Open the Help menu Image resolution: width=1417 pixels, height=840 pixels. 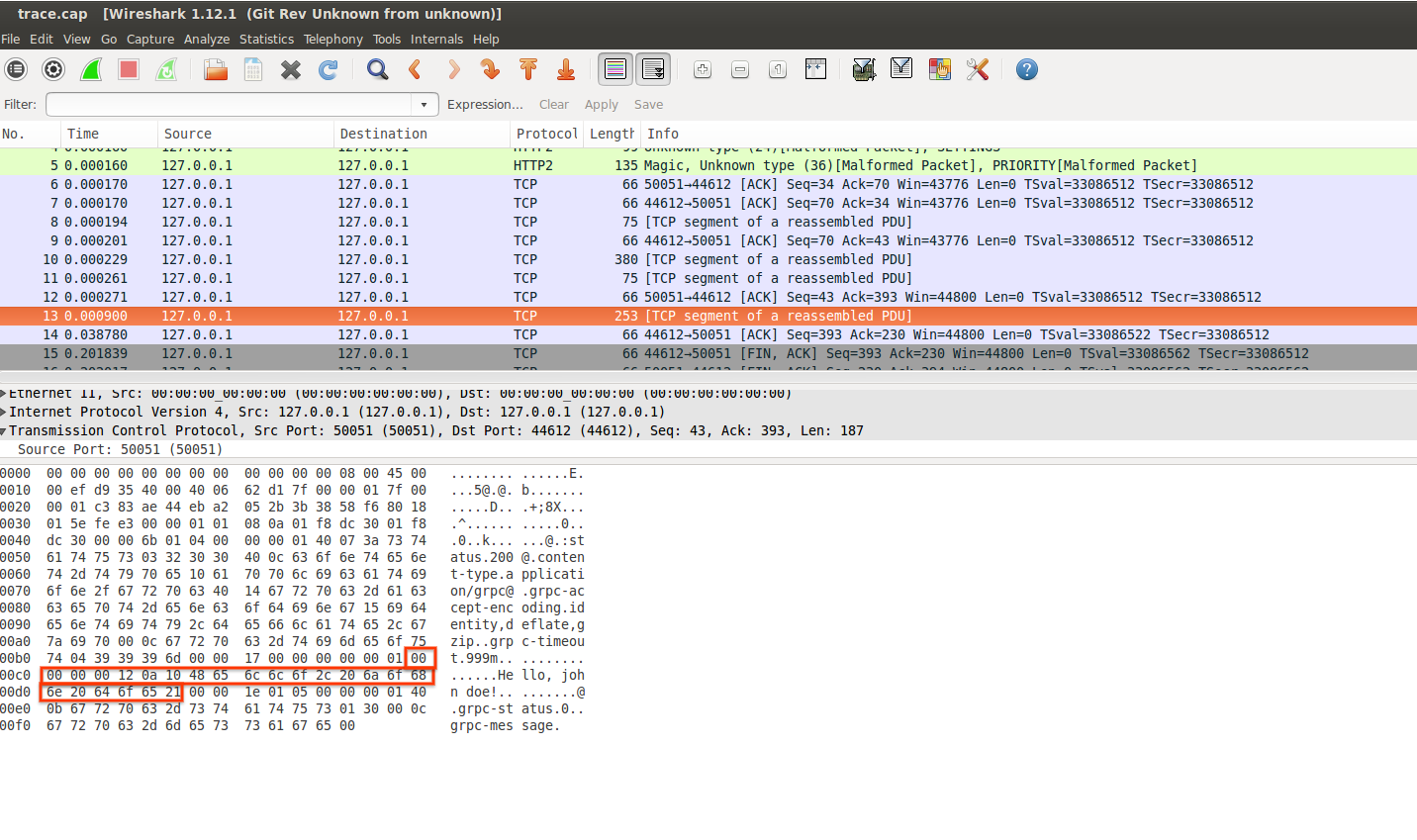[x=486, y=40]
